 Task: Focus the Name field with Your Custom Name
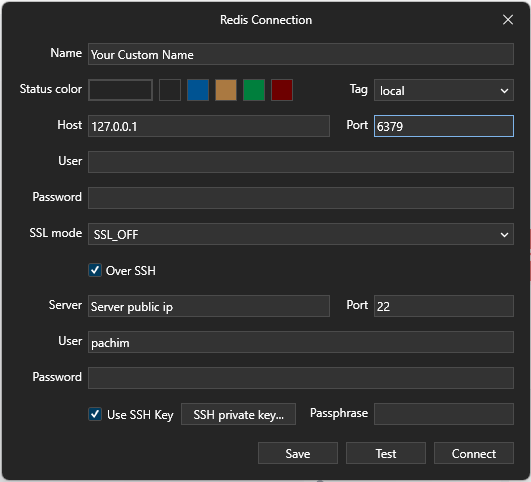point(301,54)
